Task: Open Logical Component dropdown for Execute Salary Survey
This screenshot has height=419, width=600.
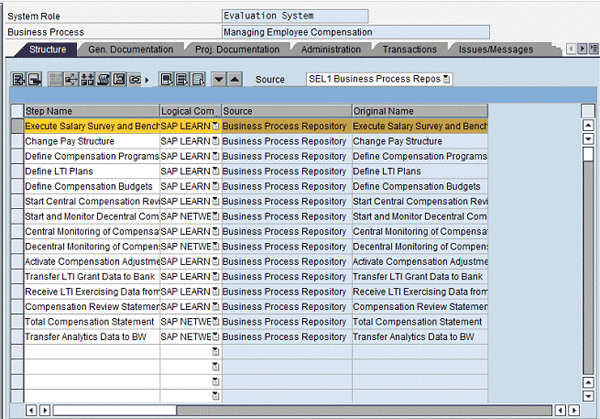Action: (215, 127)
